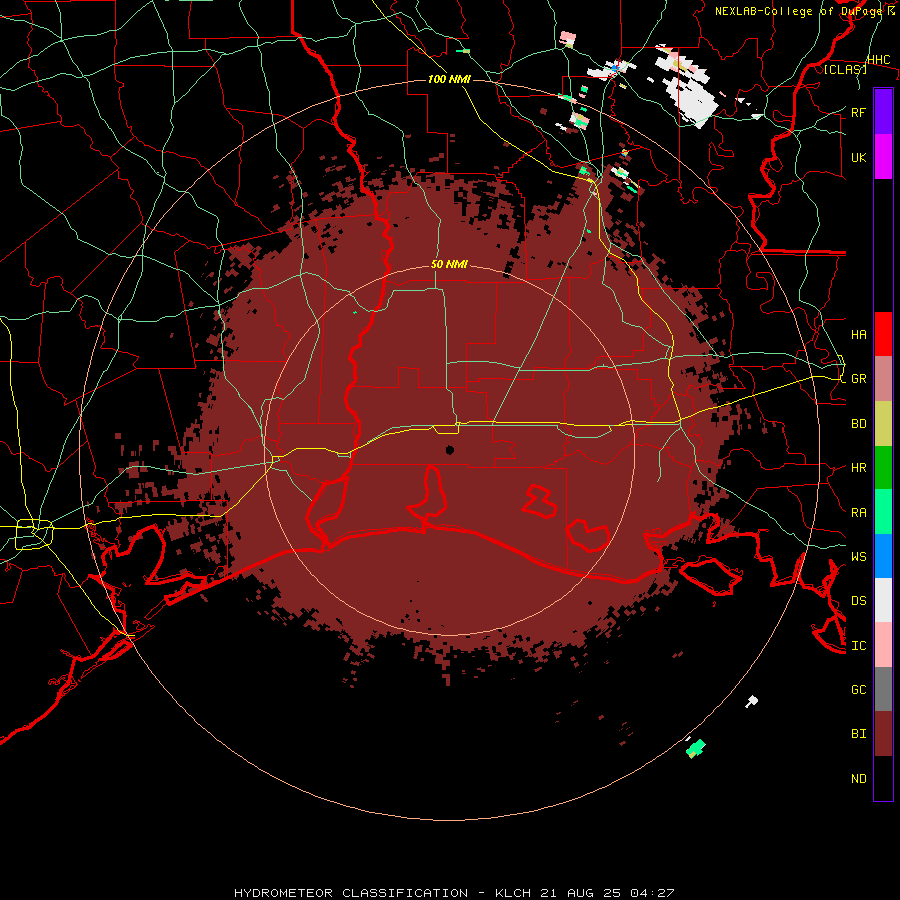Click the ND black legend swatch
The height and width of the screenshot is (900, 900).
pos(883,778)
